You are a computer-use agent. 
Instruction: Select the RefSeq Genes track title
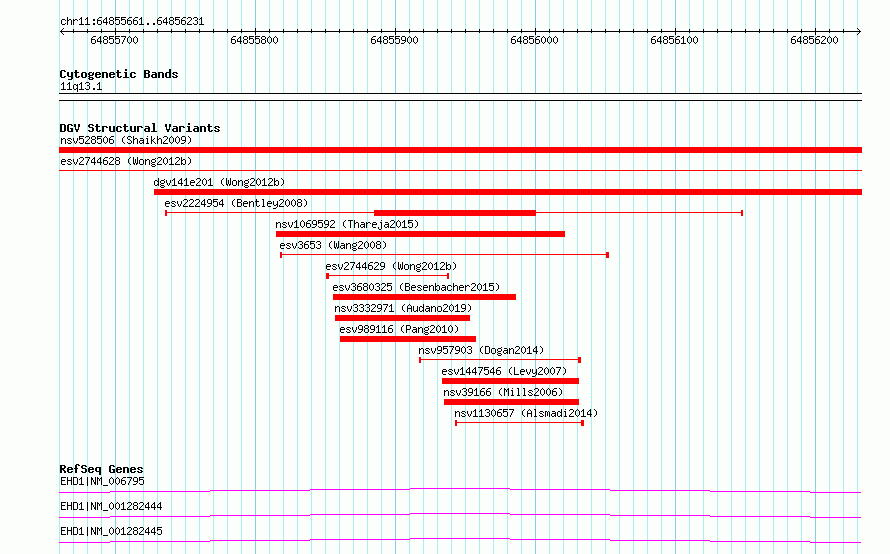coord(102,469)
